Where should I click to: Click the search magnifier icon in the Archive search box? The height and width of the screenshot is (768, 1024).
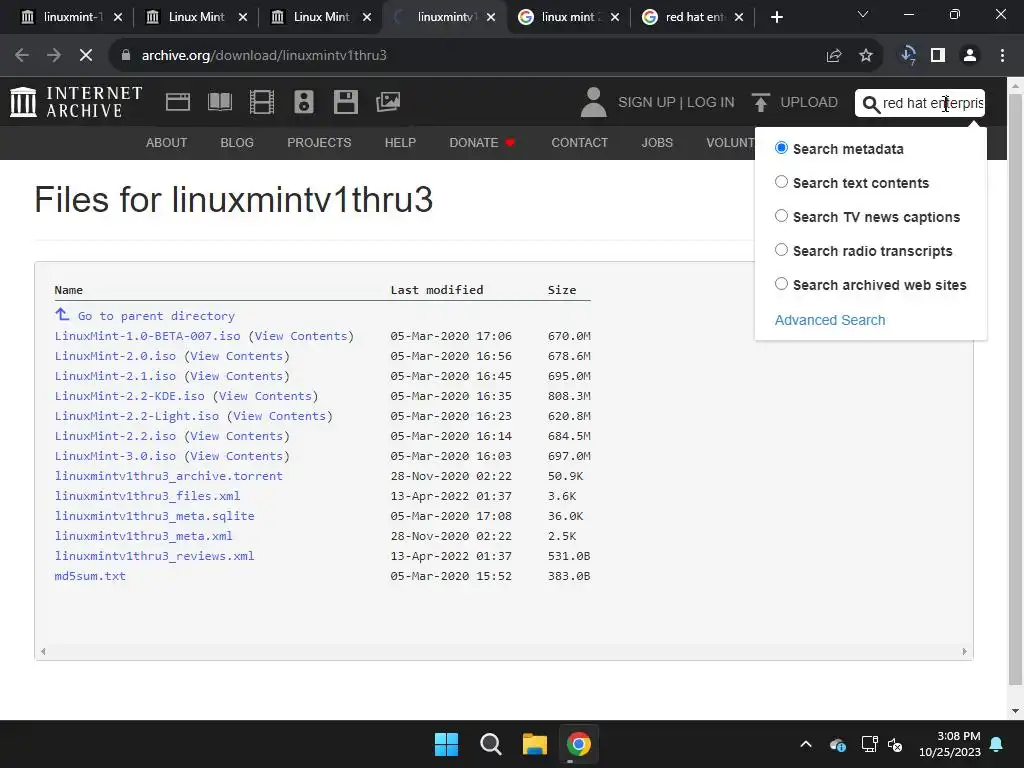click(x=871, y=104)
